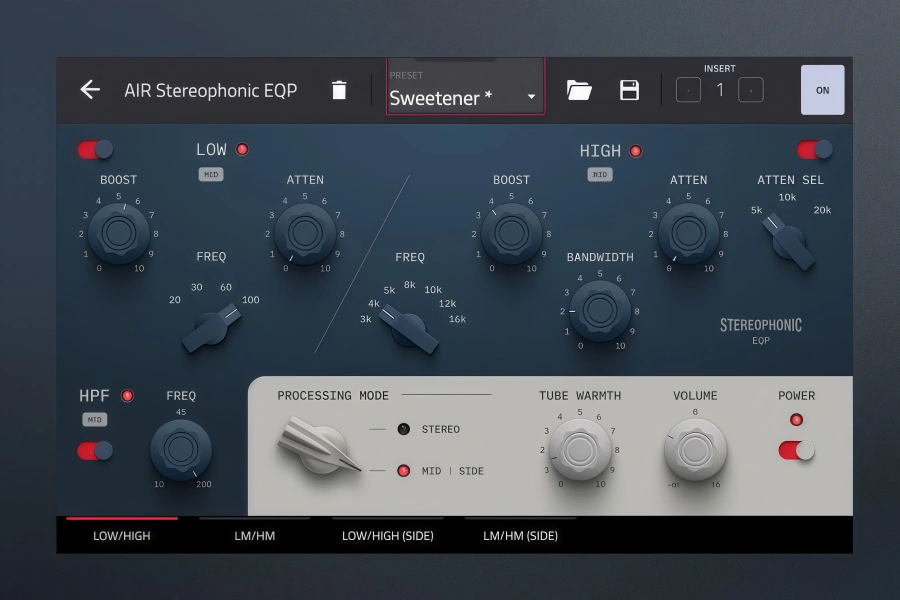Image resolution: width=900 pixels, height=600 pixels.
Task: Switch to the LOW/HIGH (SIDE) tab
Action: click(387, 535)
